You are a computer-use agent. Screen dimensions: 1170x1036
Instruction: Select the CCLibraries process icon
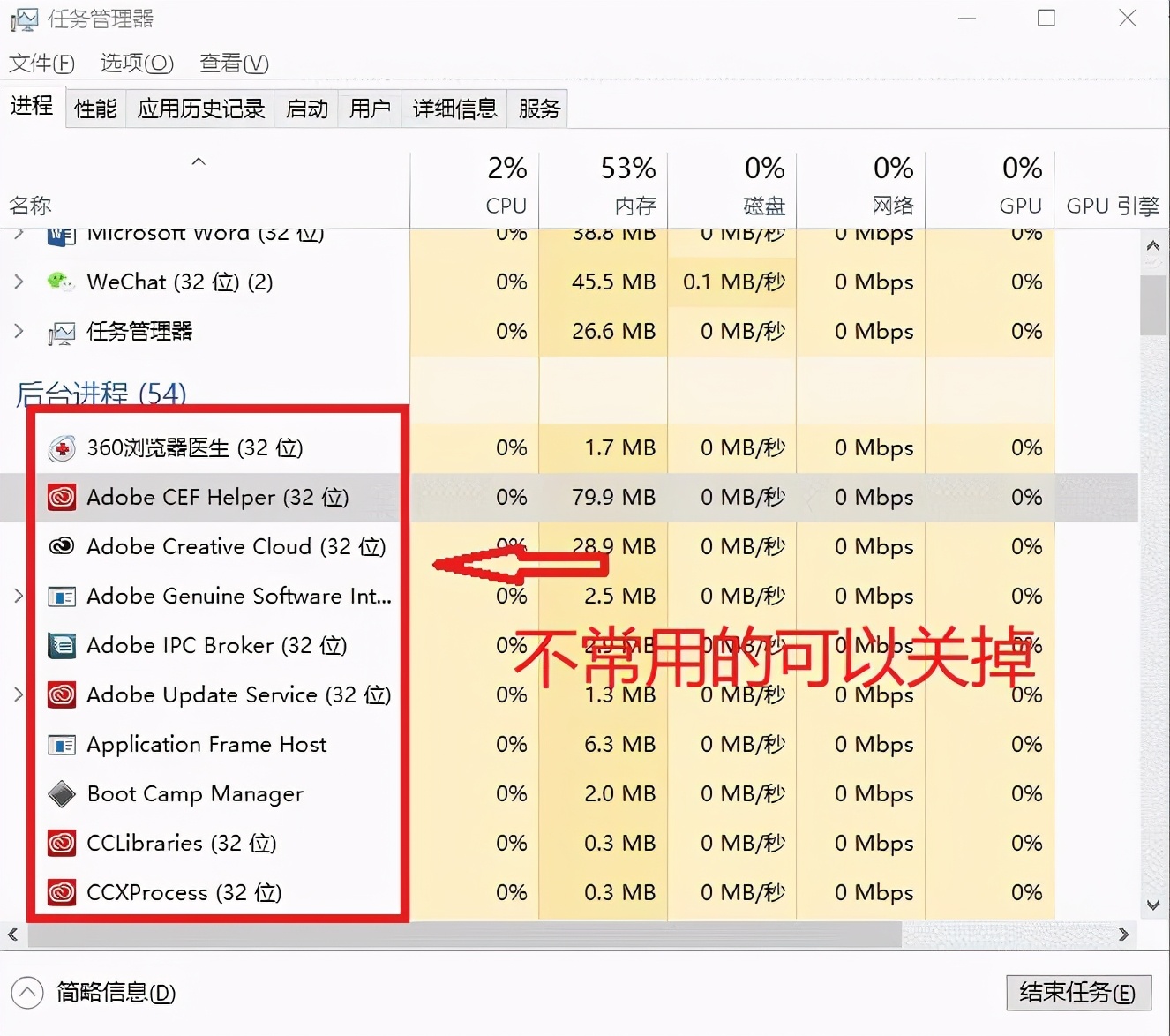[61, 843]
